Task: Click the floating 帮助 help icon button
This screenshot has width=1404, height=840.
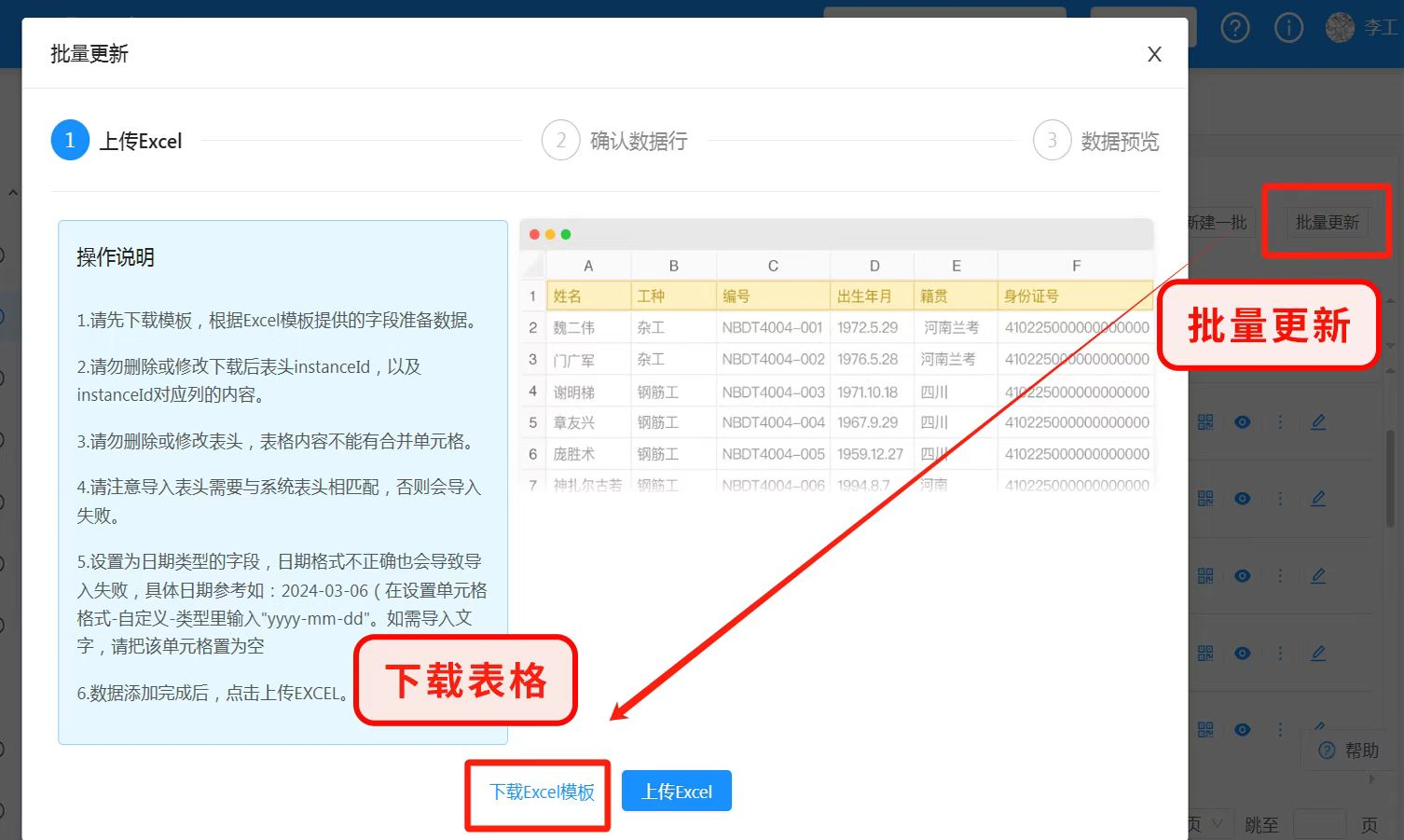Action: coord(1345,750)
